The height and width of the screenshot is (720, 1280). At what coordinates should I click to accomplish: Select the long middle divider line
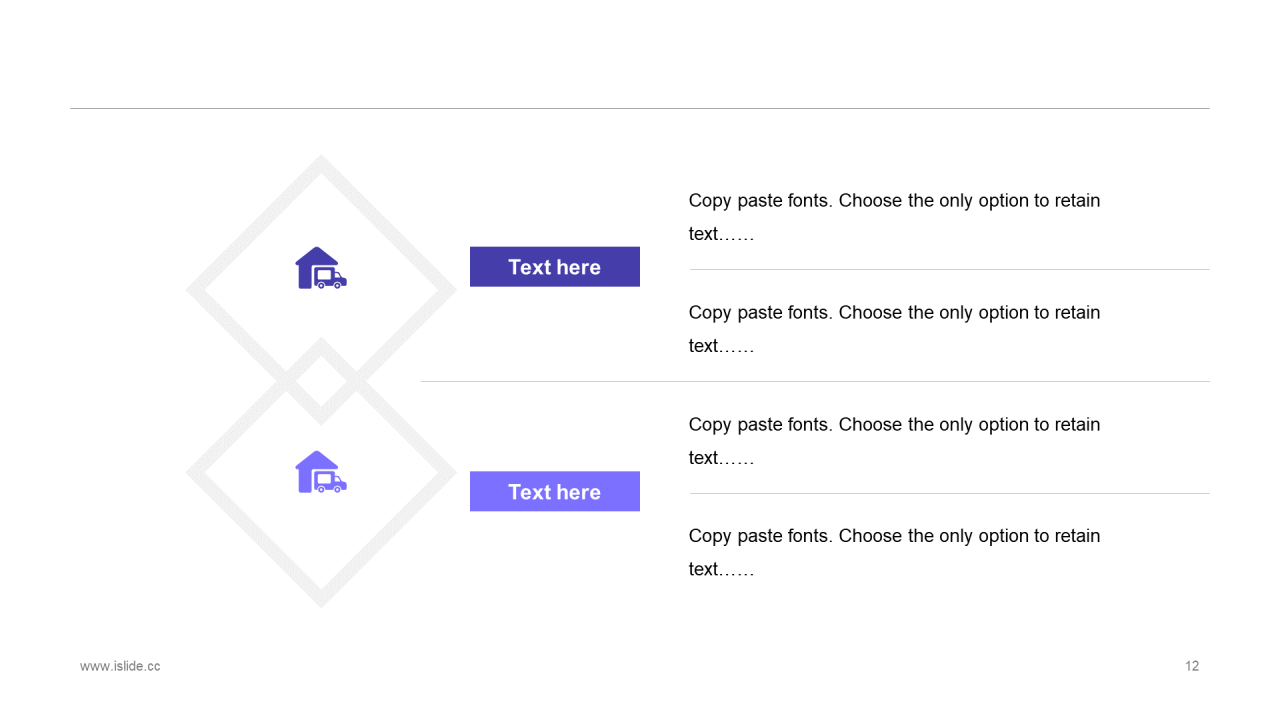(x=815, y=382)
